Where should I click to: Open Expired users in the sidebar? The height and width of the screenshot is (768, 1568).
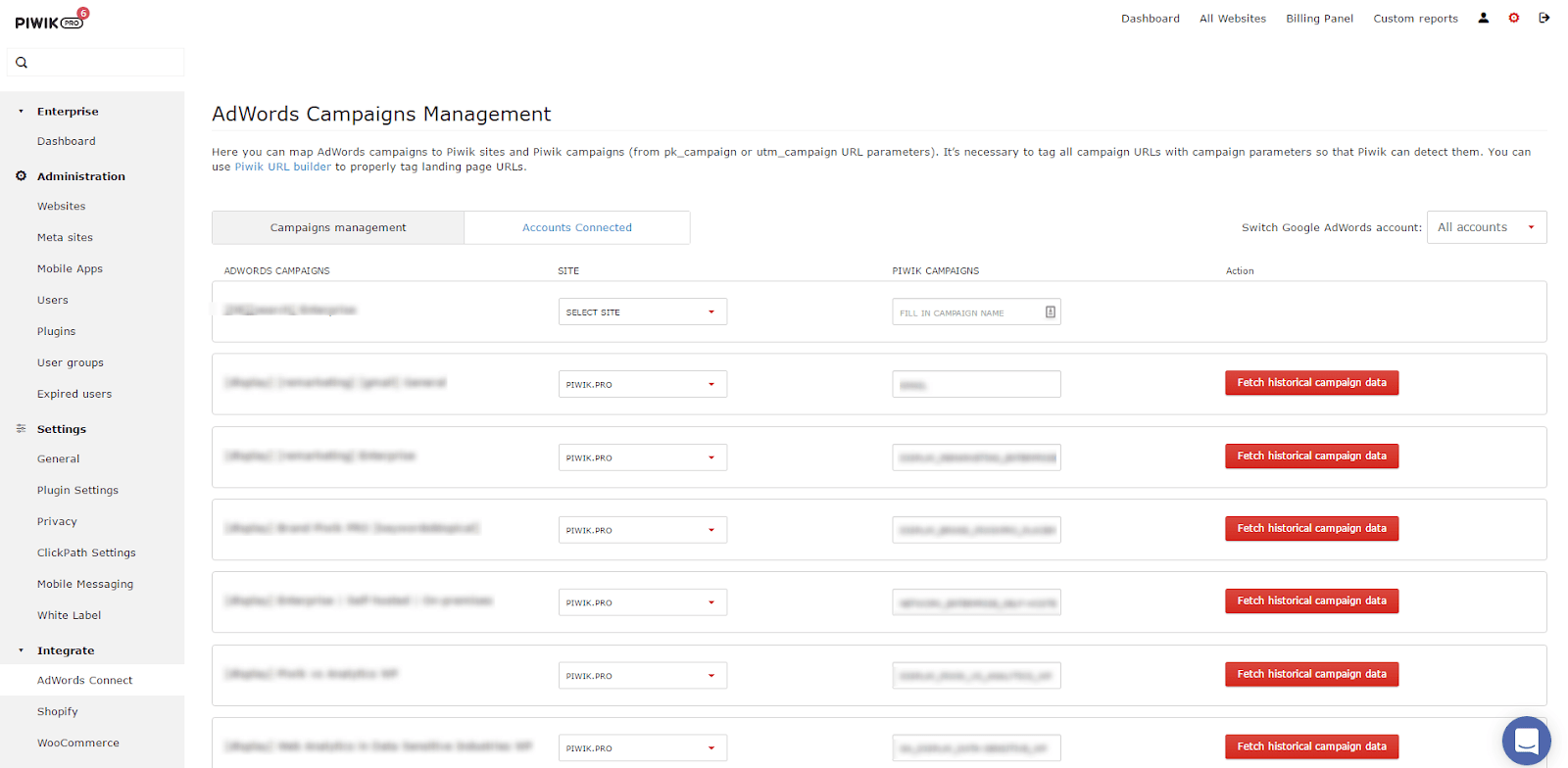click(74, 394)
